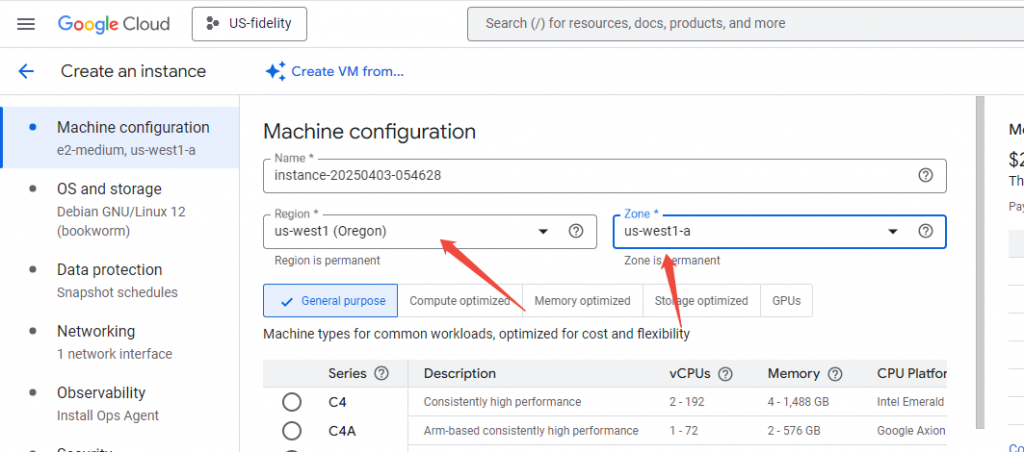This screenshot has width=1024, height=452.
Task: Click the instance Name input field
Action: coord(590,175)
